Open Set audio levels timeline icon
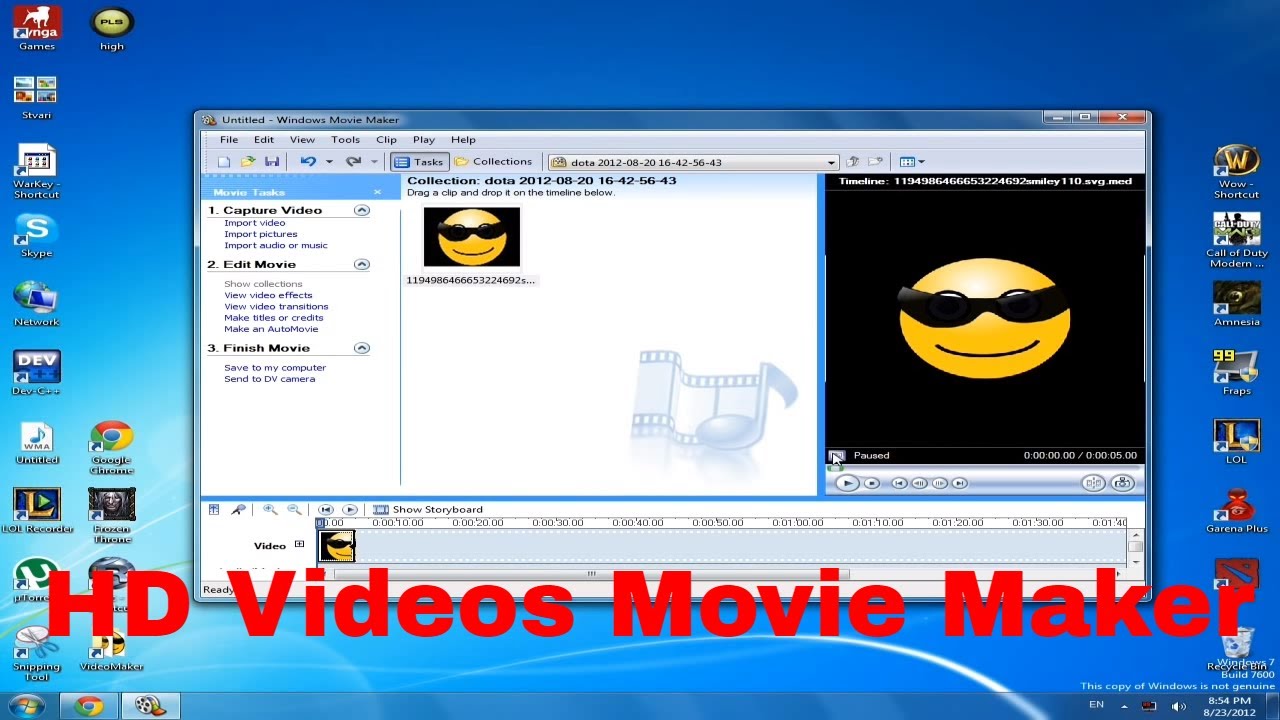 click(x=214, y=510)
